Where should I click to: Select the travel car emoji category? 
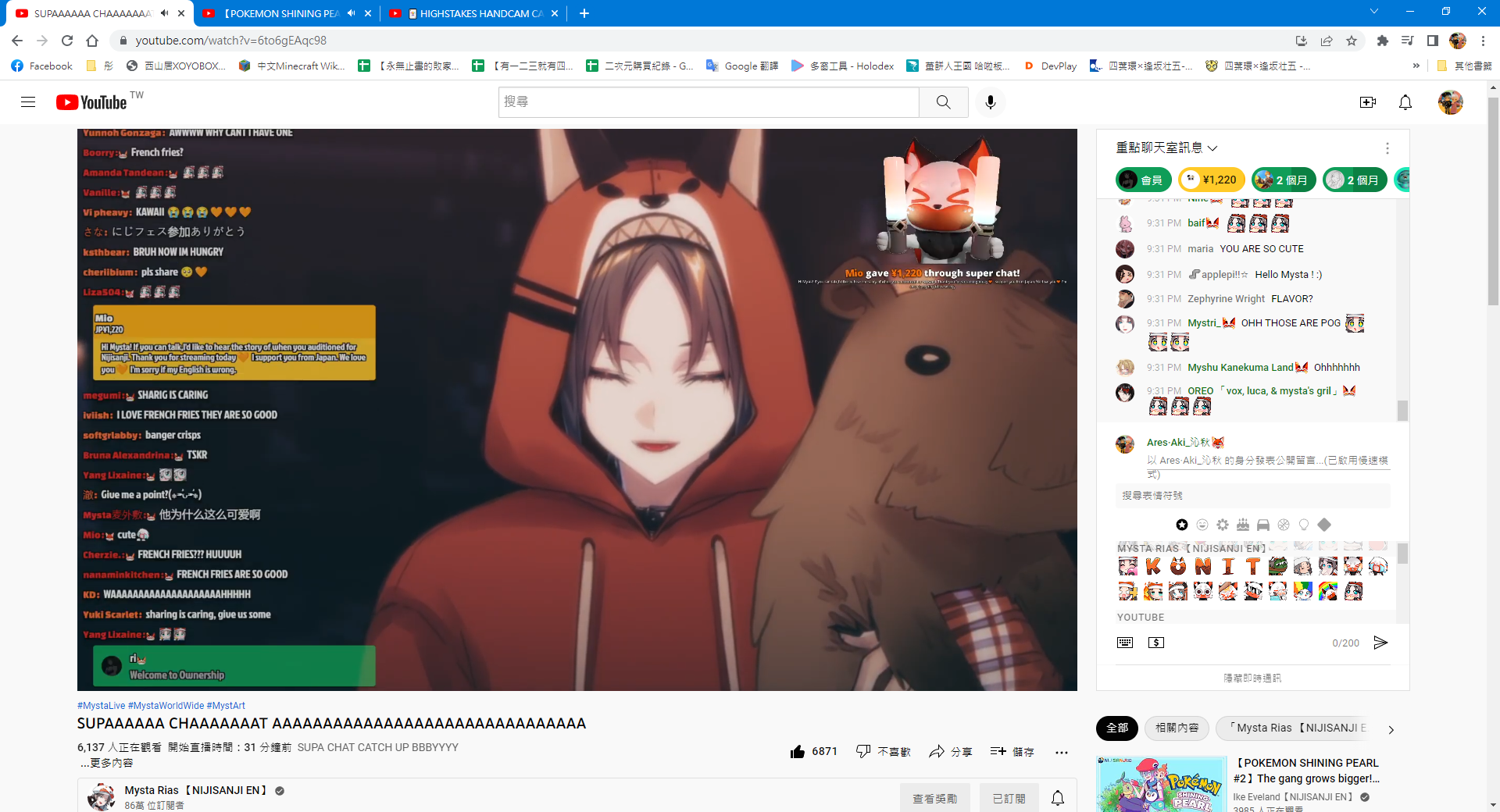[1263, 525]
